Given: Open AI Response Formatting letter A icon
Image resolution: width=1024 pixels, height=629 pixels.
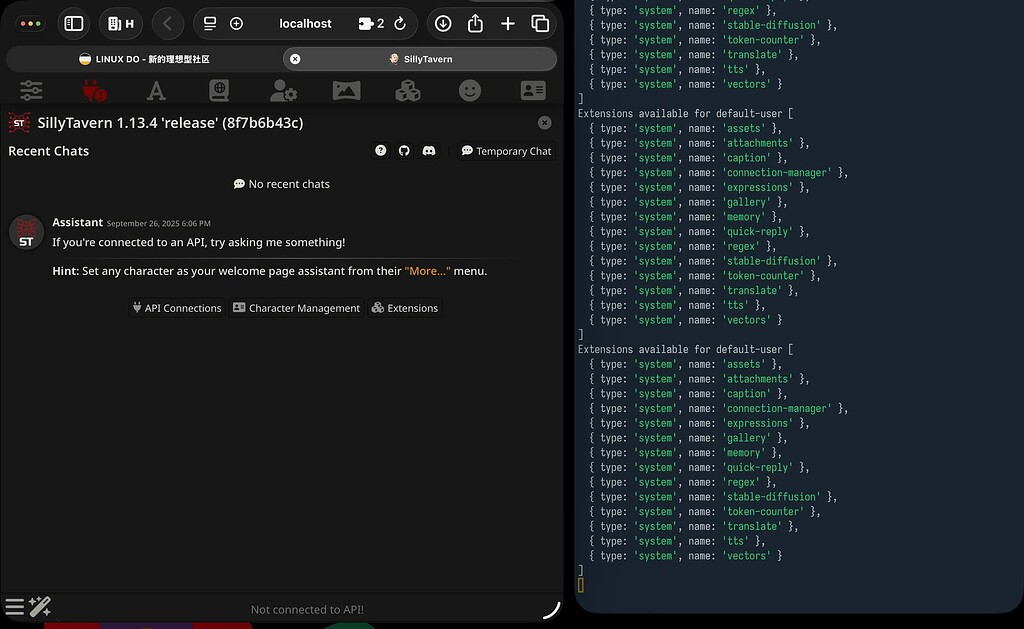Looking at the screenshot, I should 155,90.
